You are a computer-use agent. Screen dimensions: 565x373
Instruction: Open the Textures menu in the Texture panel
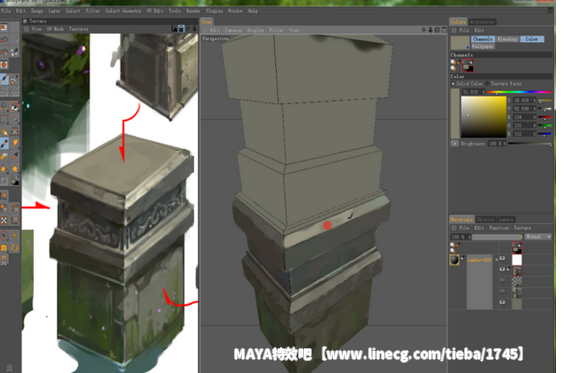(79, 29)
